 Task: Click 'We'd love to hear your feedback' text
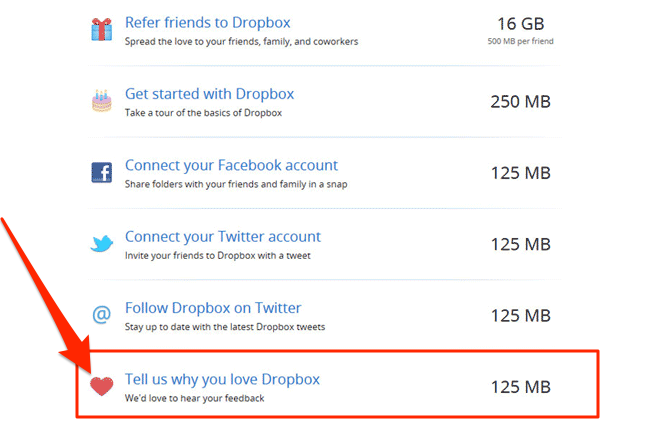pyautogui.click(x=194, y=398)
